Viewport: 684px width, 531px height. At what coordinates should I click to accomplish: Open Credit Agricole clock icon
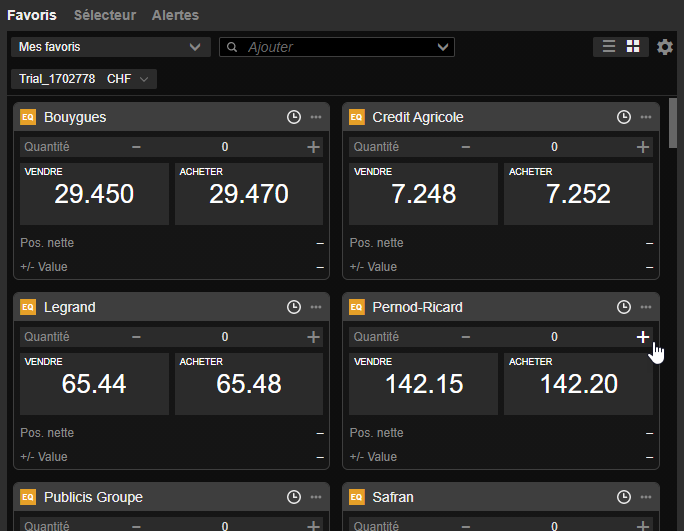click(624, 117)
